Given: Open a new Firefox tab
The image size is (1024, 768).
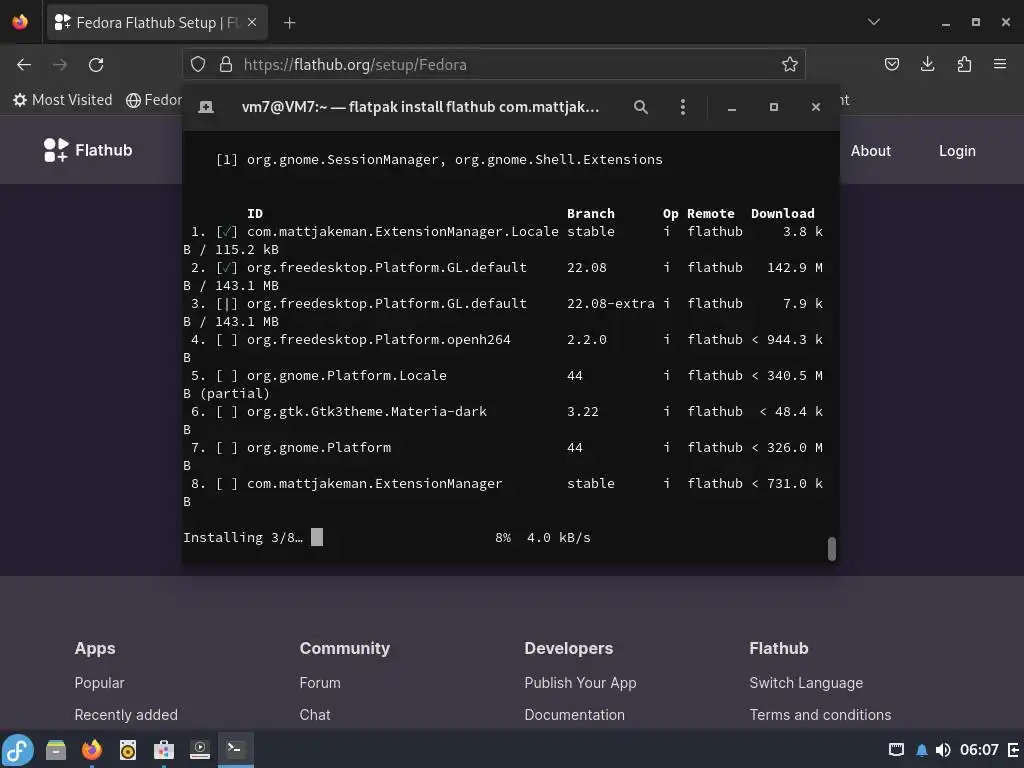Looking at the screenshot, I should point(289,23).
